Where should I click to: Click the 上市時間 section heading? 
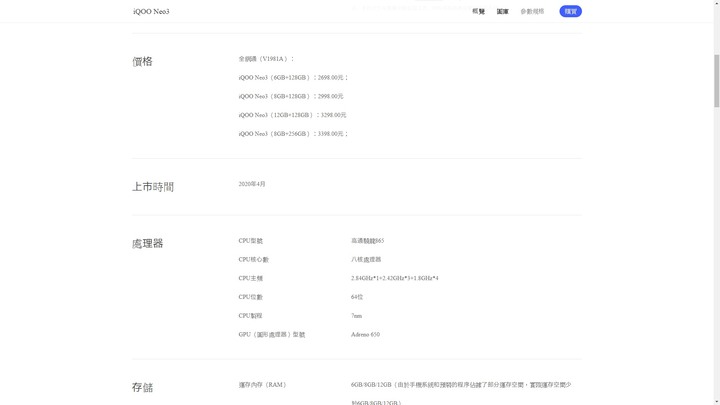coord(153,187)
